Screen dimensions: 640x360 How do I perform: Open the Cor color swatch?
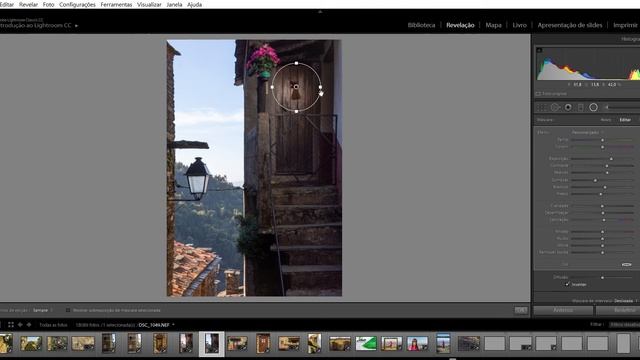tap(627, 264)
